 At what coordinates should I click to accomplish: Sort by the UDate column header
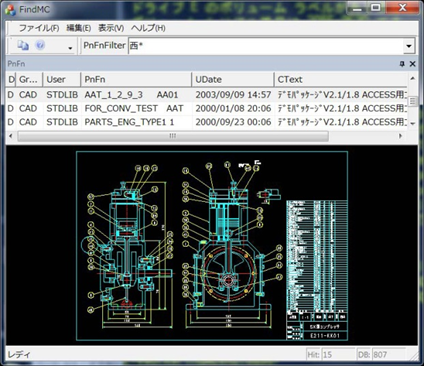click(233, 79)
